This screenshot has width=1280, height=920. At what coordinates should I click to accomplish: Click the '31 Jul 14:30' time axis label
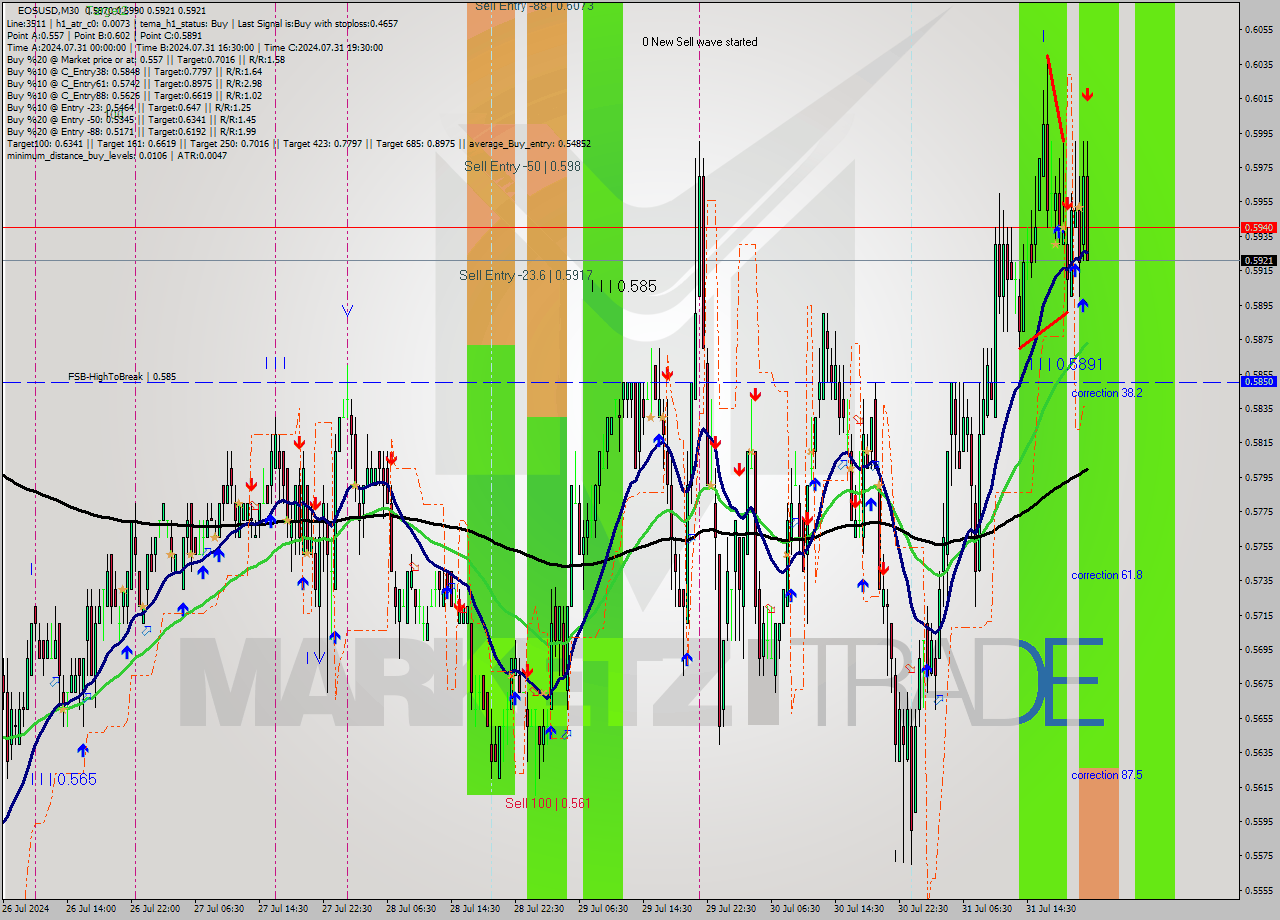point(1051,909)
